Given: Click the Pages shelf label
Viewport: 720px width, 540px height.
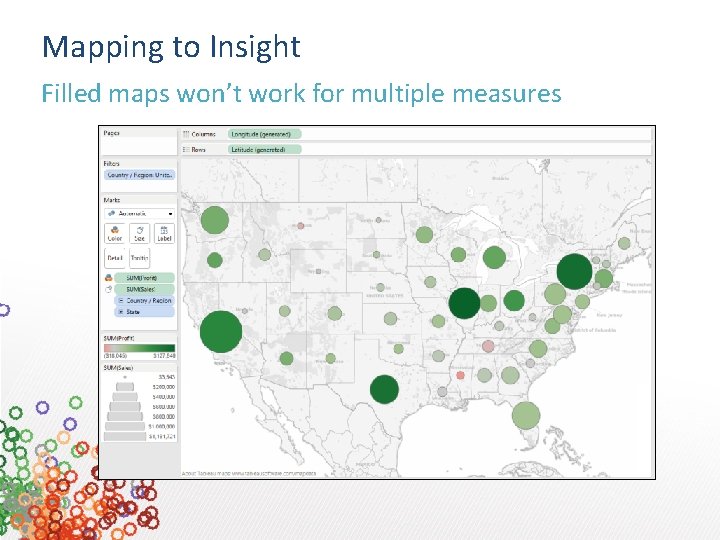Looking at the screenshot, I should point(112,133).
